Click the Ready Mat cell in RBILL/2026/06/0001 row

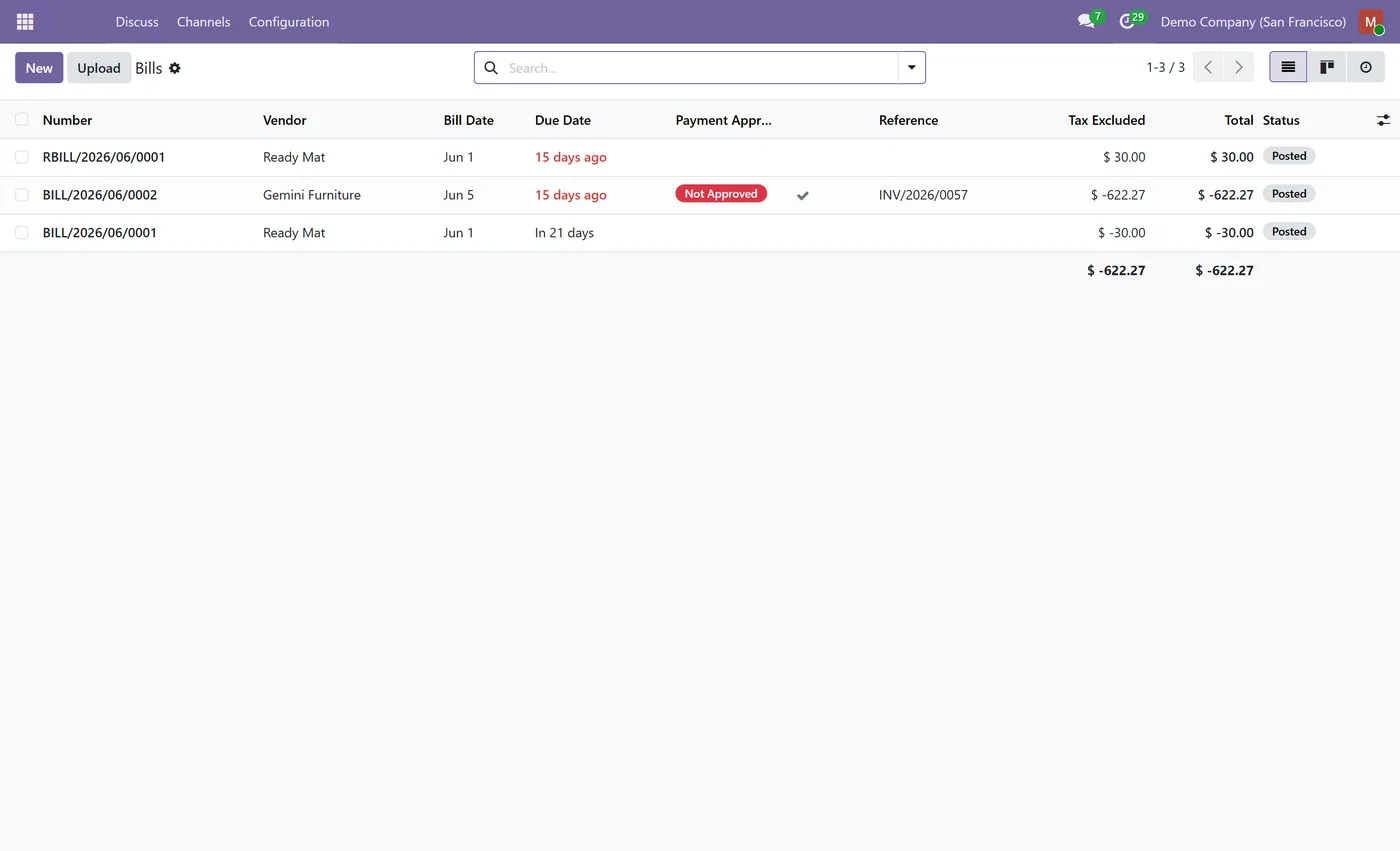[294, 157]
